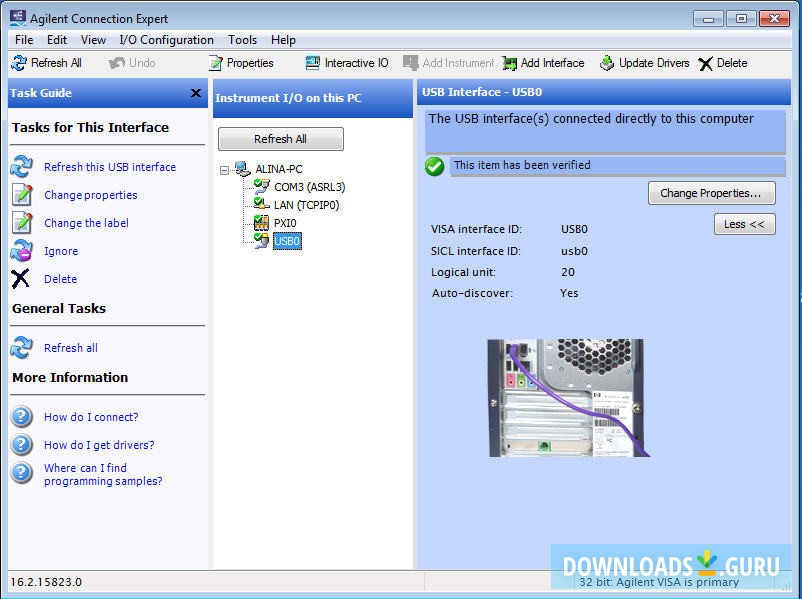The image size is (802, 599).
Task: Click the Agilent Connection Expert title bar icon
Action: point(18,18)
